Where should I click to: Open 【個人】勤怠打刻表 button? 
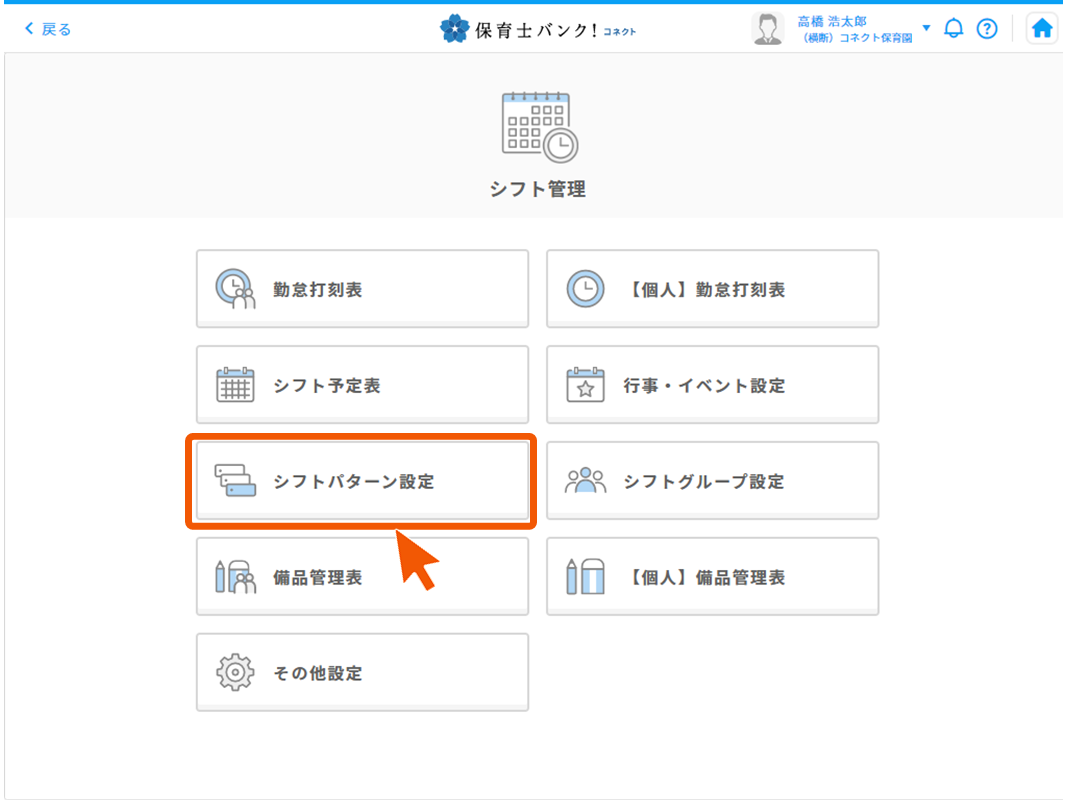712,290
